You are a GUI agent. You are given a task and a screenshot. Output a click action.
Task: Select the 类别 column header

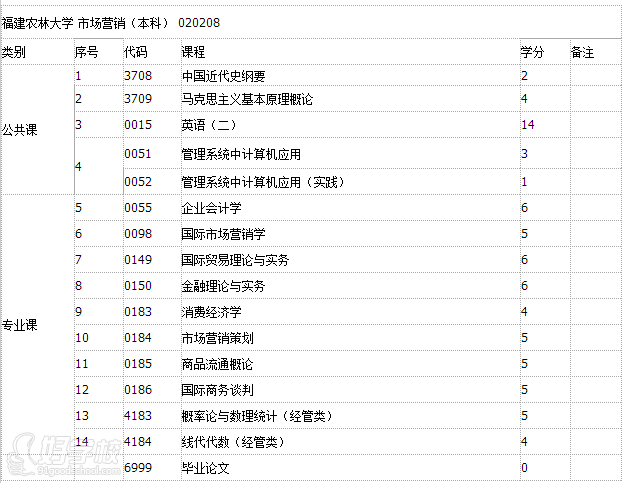pos(15,52)
